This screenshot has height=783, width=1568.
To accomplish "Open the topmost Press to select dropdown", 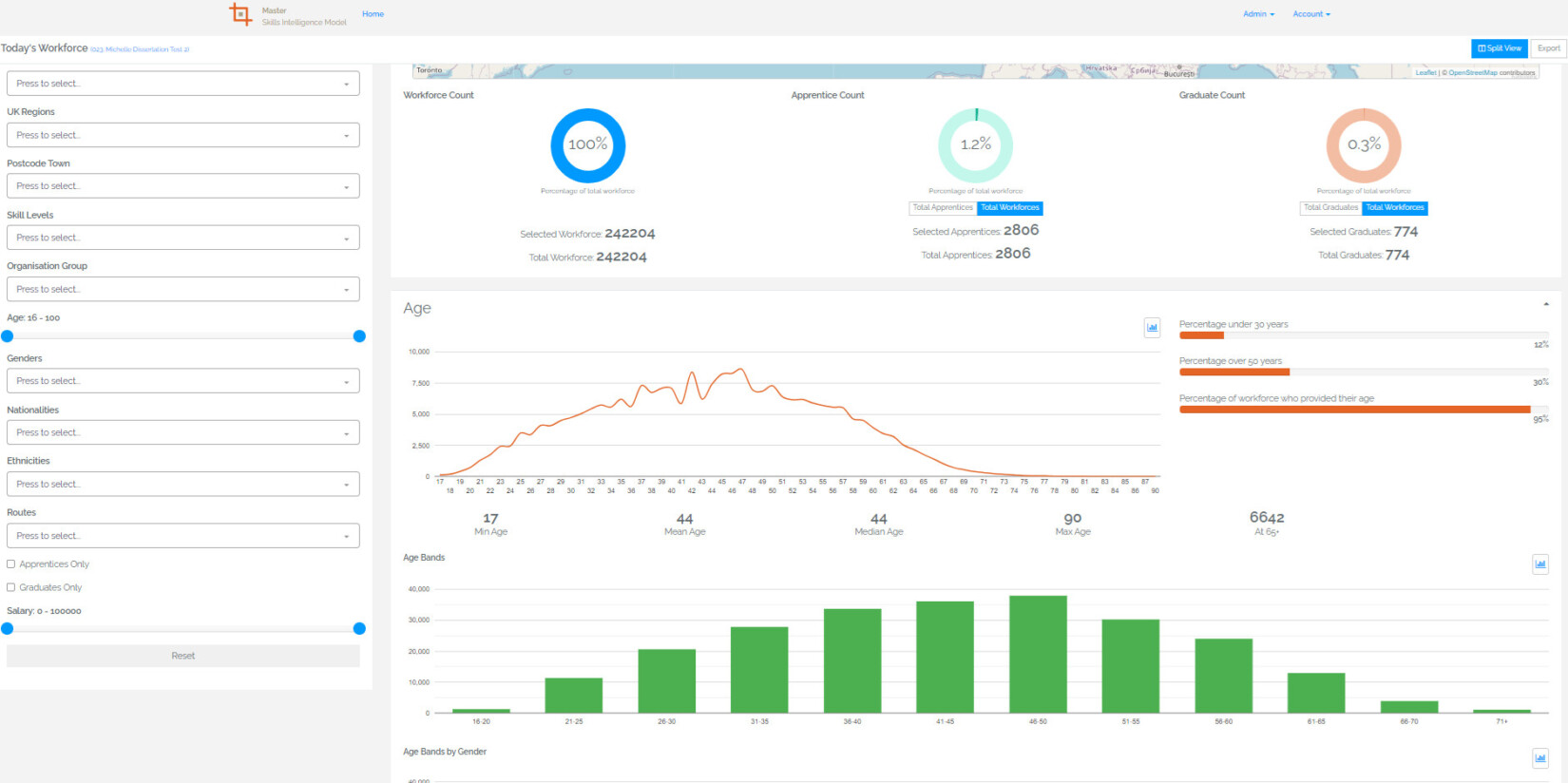I will (183, 84).
